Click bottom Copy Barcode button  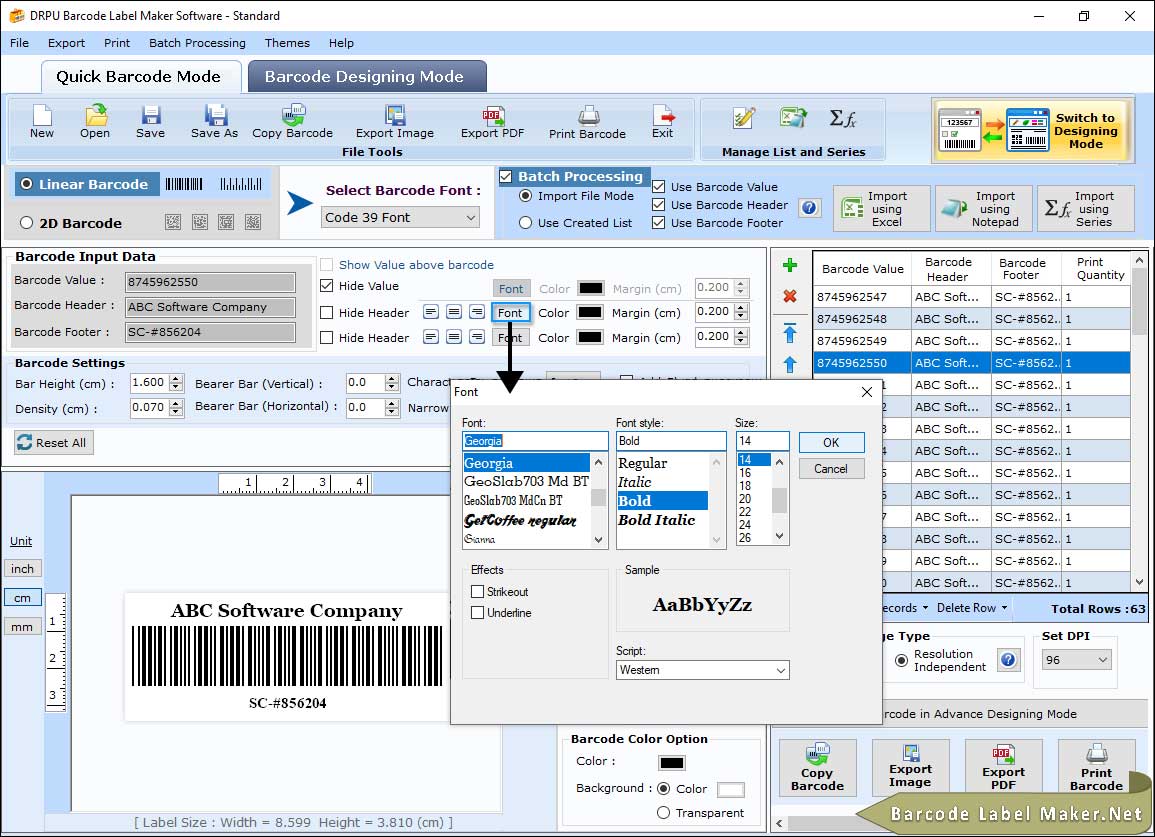point(817,768)
